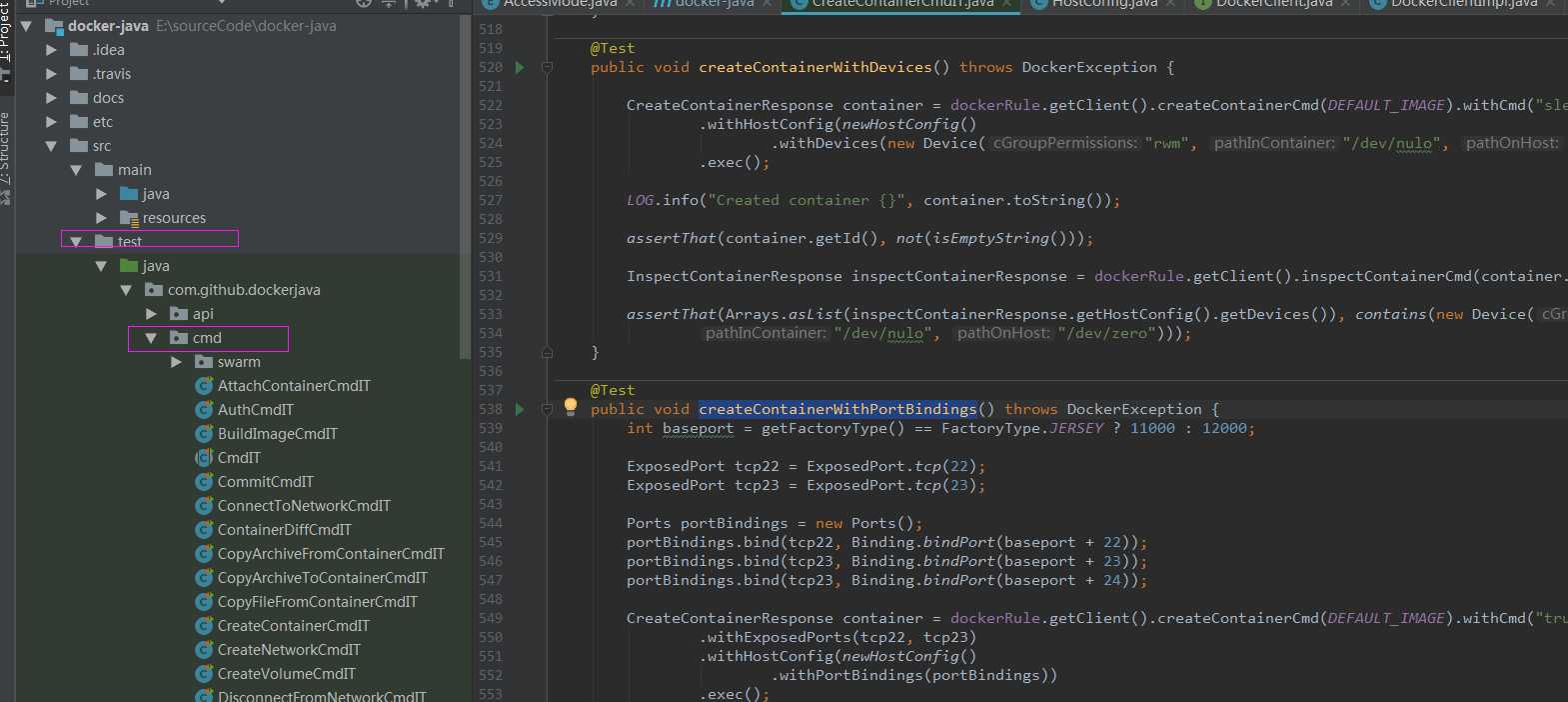The image size is (1568, 702).
Task: Fold createContainerWithPortBindings method at line 538
Action: pyautogui.click(x=547, y=409)
